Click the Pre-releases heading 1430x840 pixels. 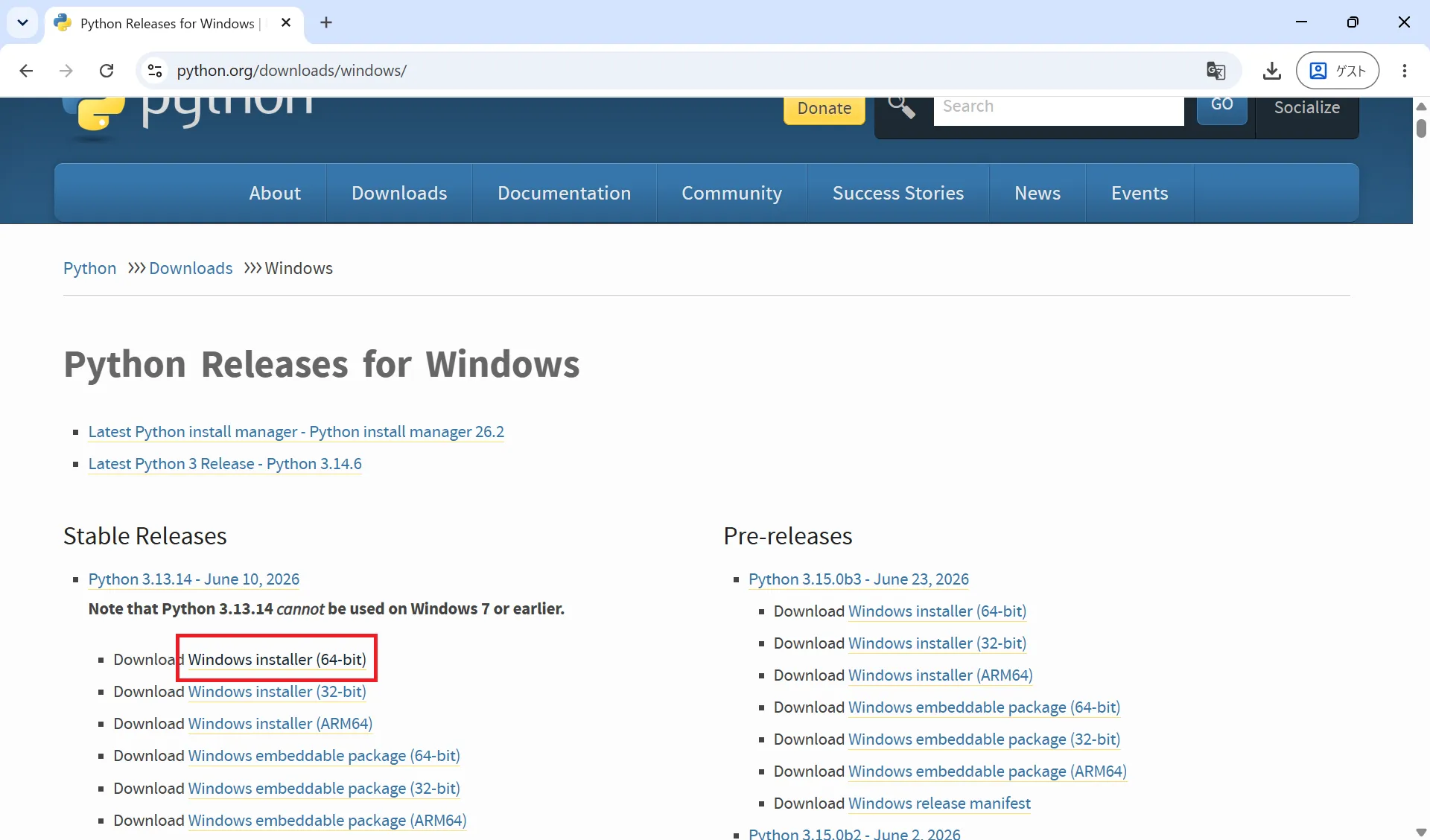pos(788,536)
